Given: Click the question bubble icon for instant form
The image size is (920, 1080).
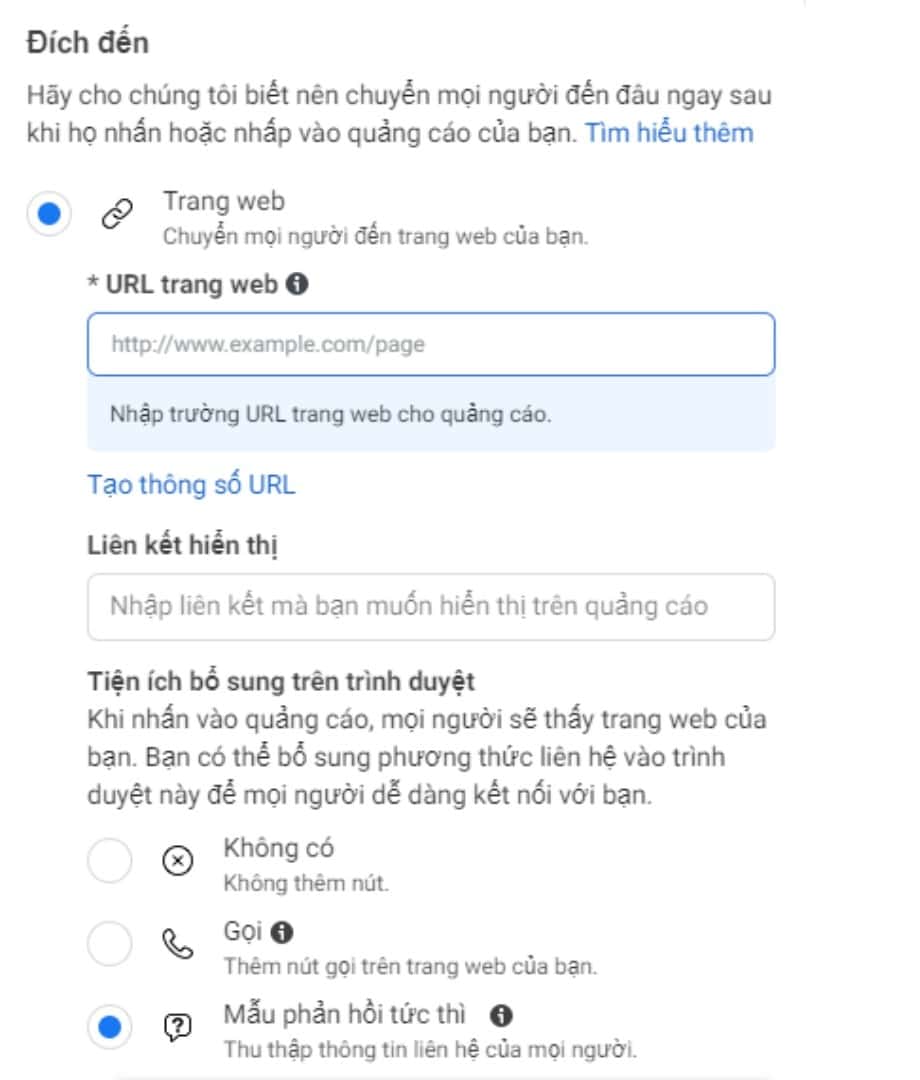Looking at the screenshot, I should point(177,1027).
